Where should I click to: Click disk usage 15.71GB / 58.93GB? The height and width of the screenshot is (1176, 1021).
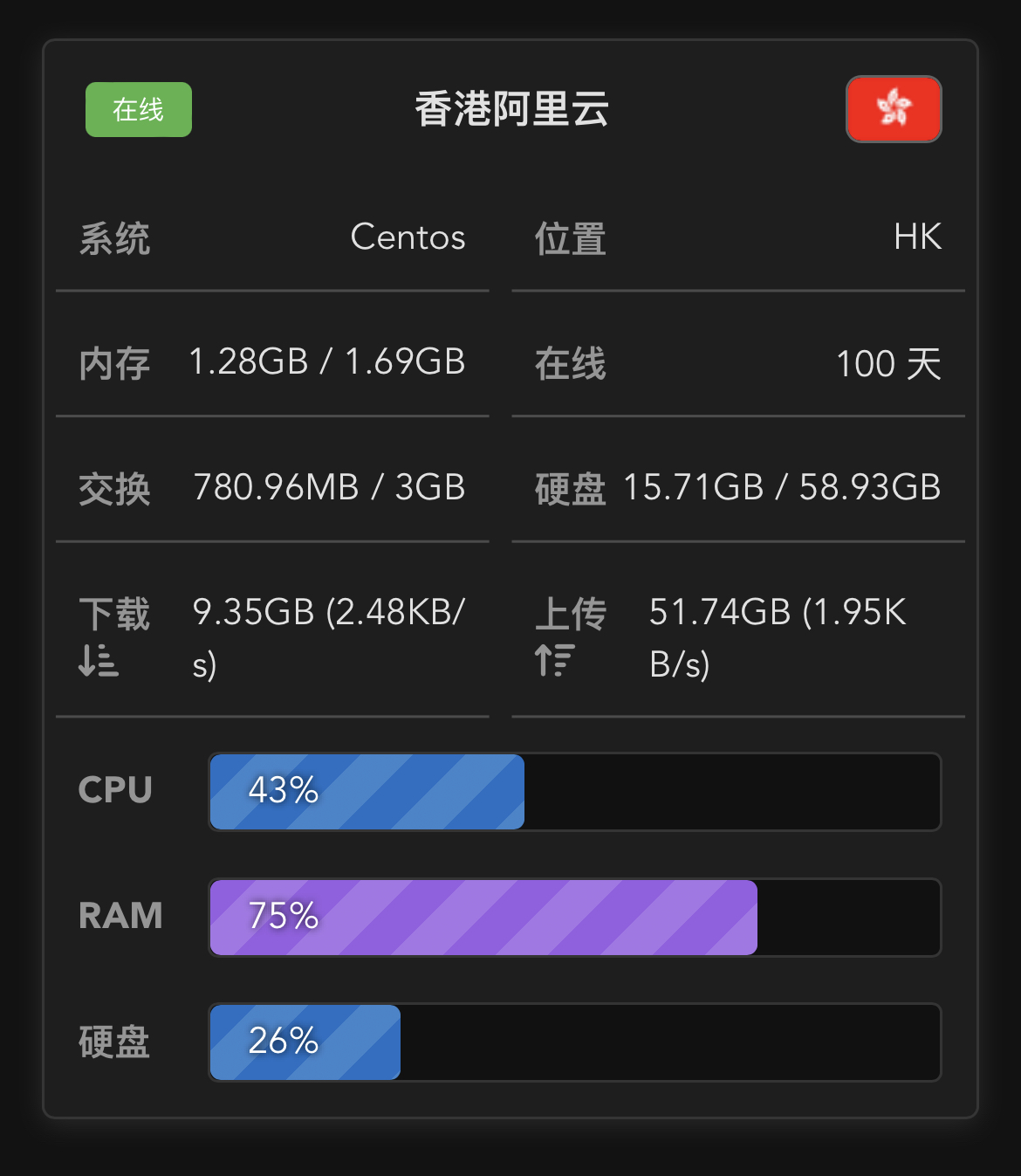coord(782,488)
